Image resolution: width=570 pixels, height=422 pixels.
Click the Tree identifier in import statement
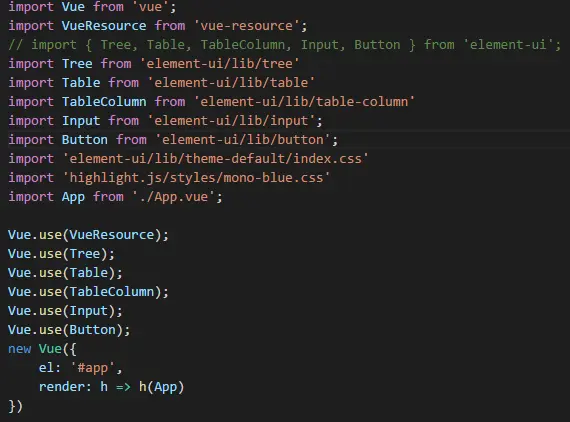coord(77,64)
